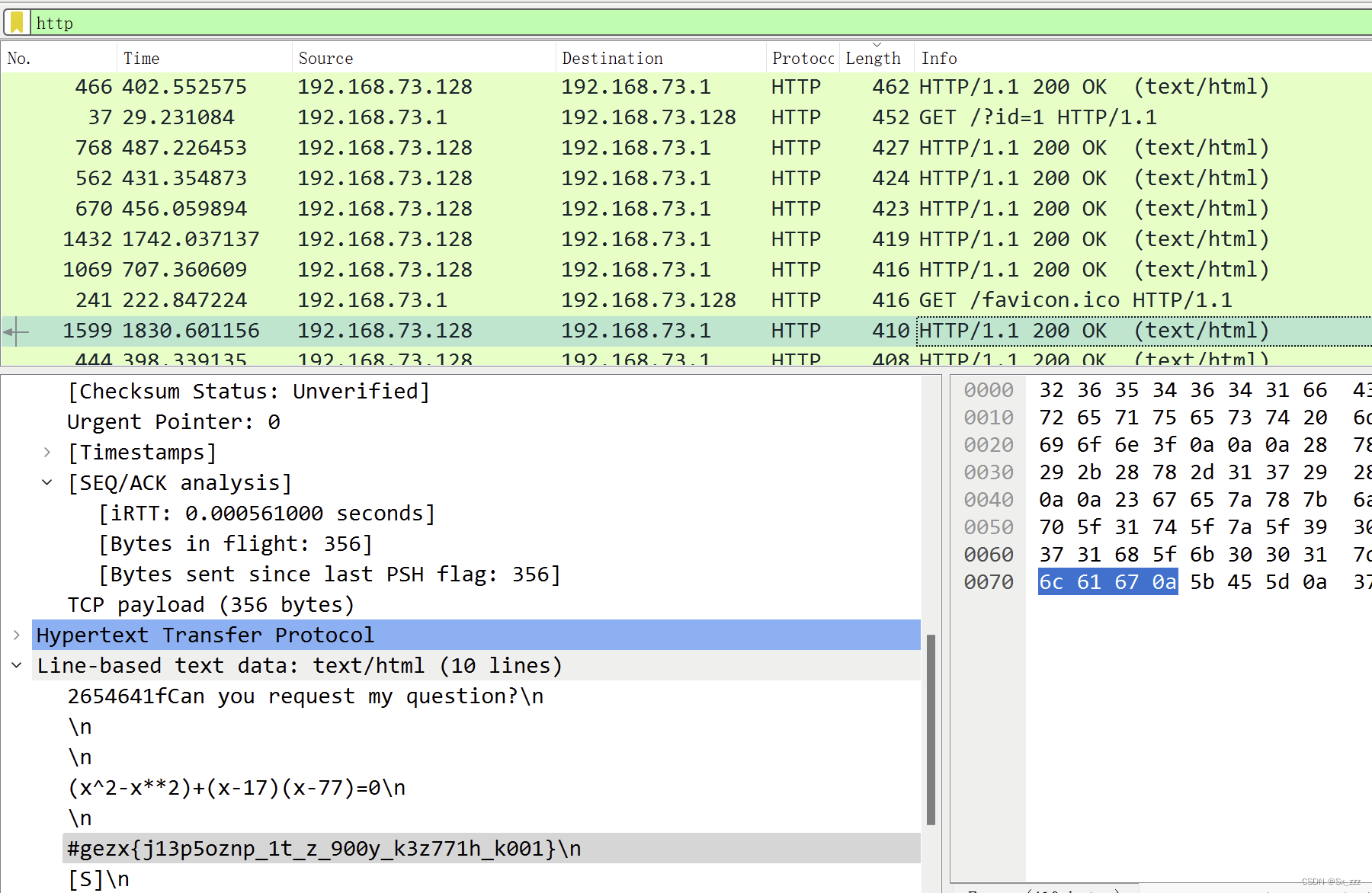The height and width of the screenshot is (893, 1372).
Task: Collapse the [SEQ/ACK analysis] node
Action: (x=47, y=483)
